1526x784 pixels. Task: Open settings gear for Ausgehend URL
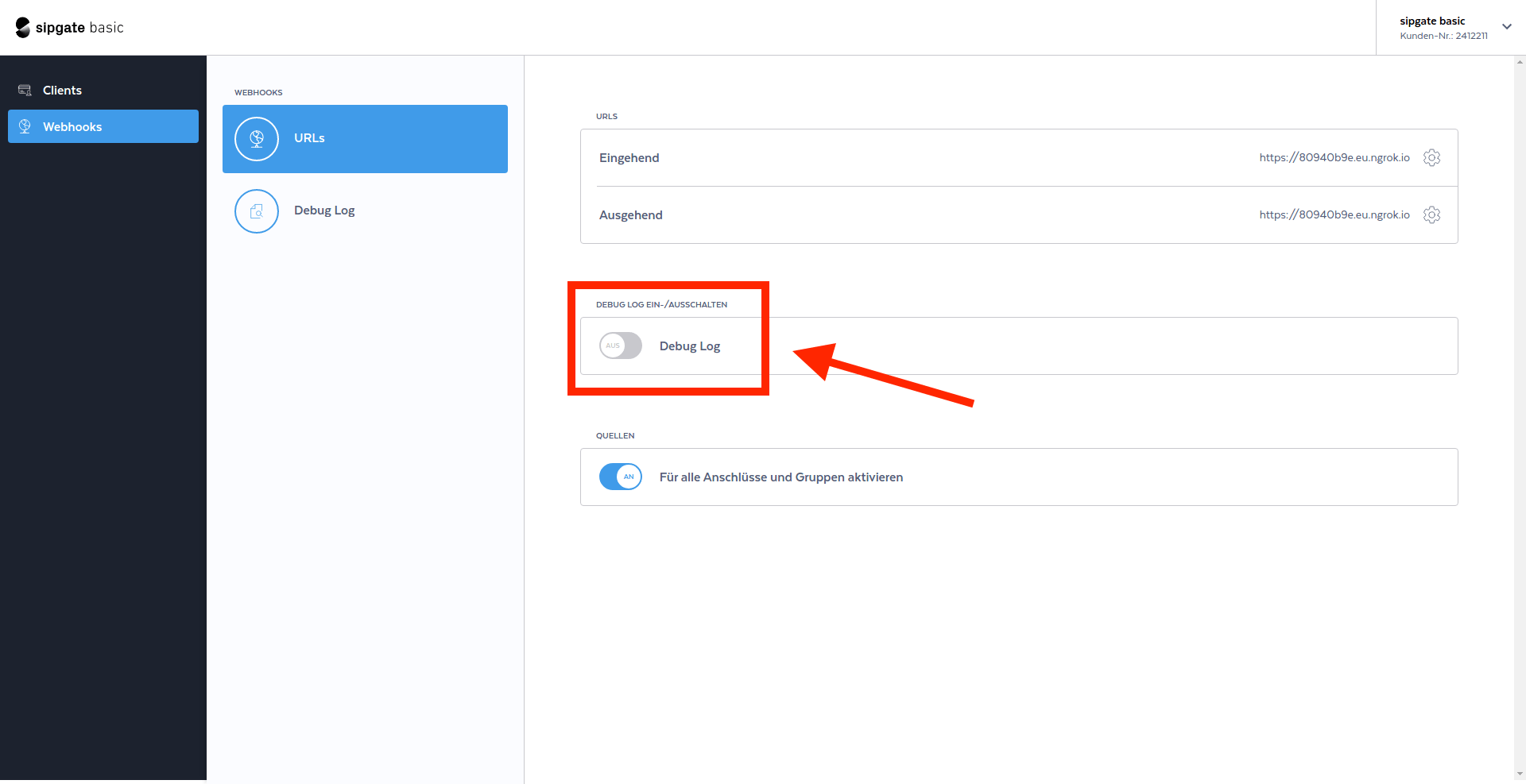click(1431, 214)
